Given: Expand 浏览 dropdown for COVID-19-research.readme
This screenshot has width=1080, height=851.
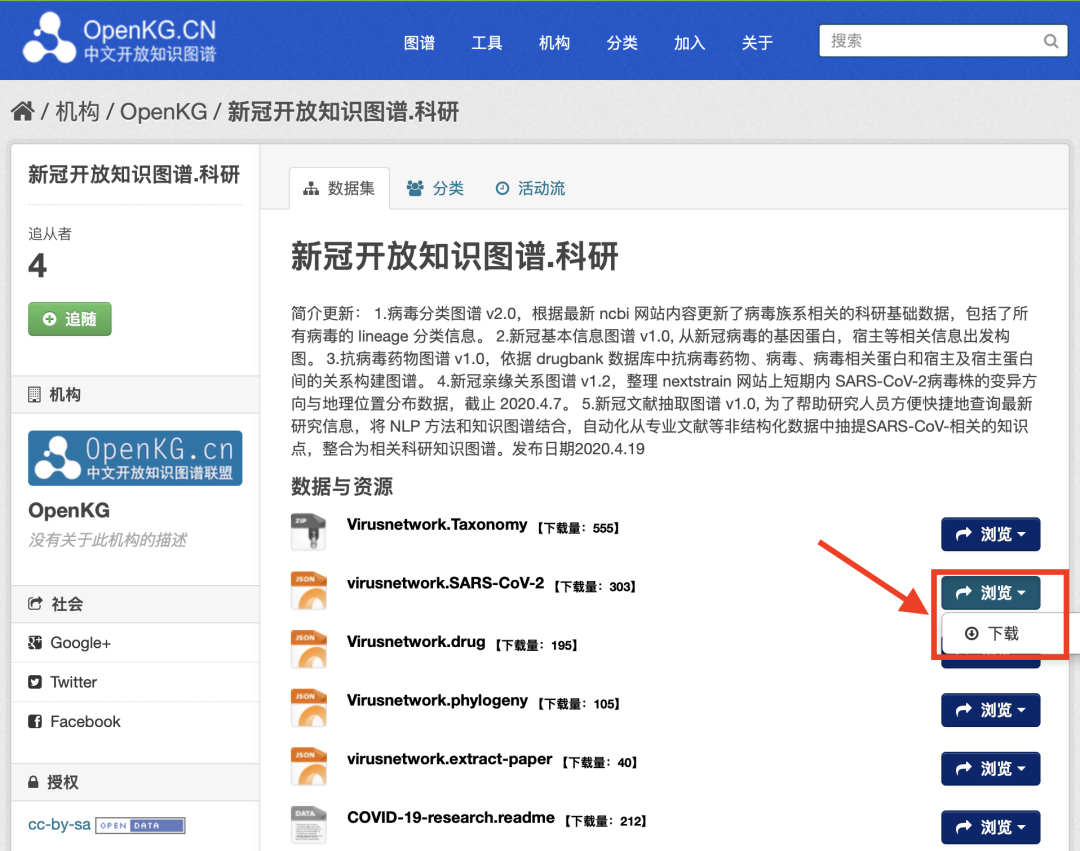Looking at the screenshot, I should [x=990, y=827].
